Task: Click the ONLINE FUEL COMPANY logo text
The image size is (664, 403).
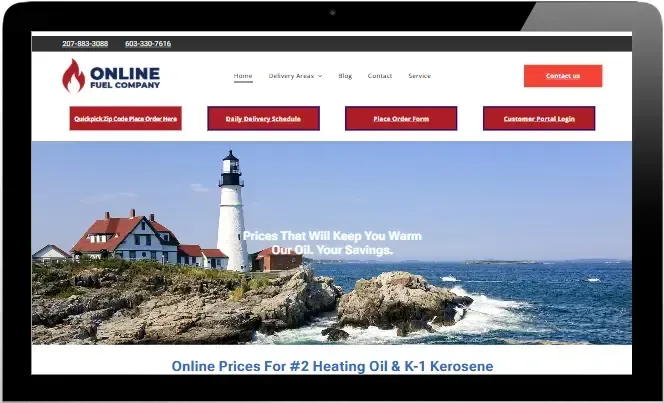Action: (x=125, y=77)
